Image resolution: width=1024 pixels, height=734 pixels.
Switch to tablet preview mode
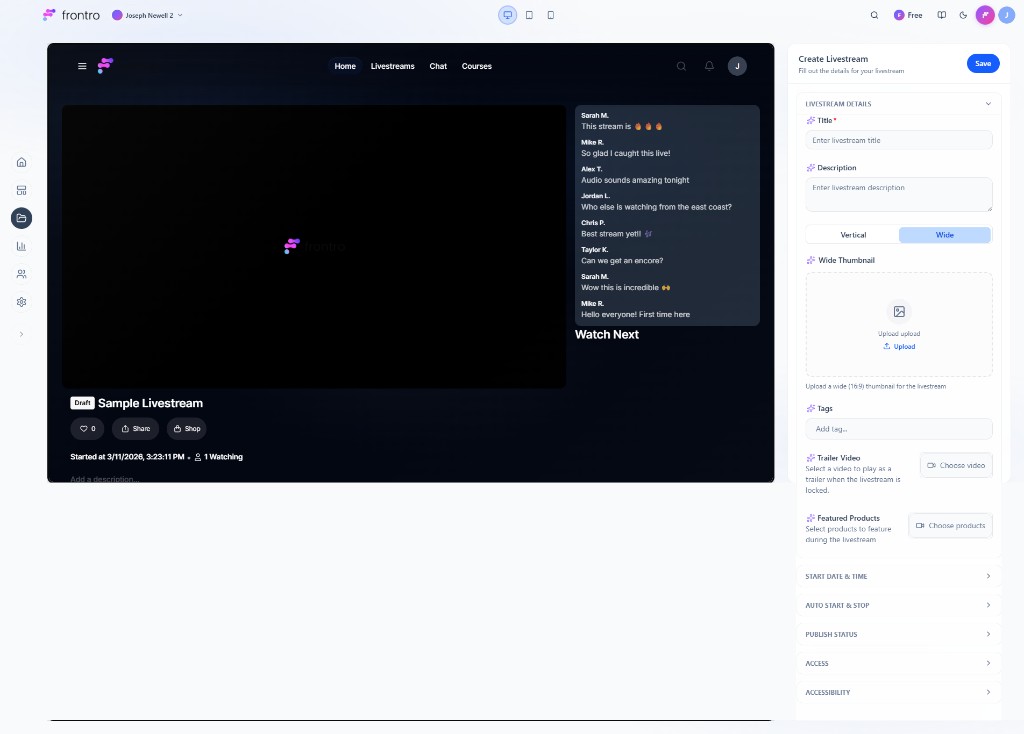[x=529, y=15]
